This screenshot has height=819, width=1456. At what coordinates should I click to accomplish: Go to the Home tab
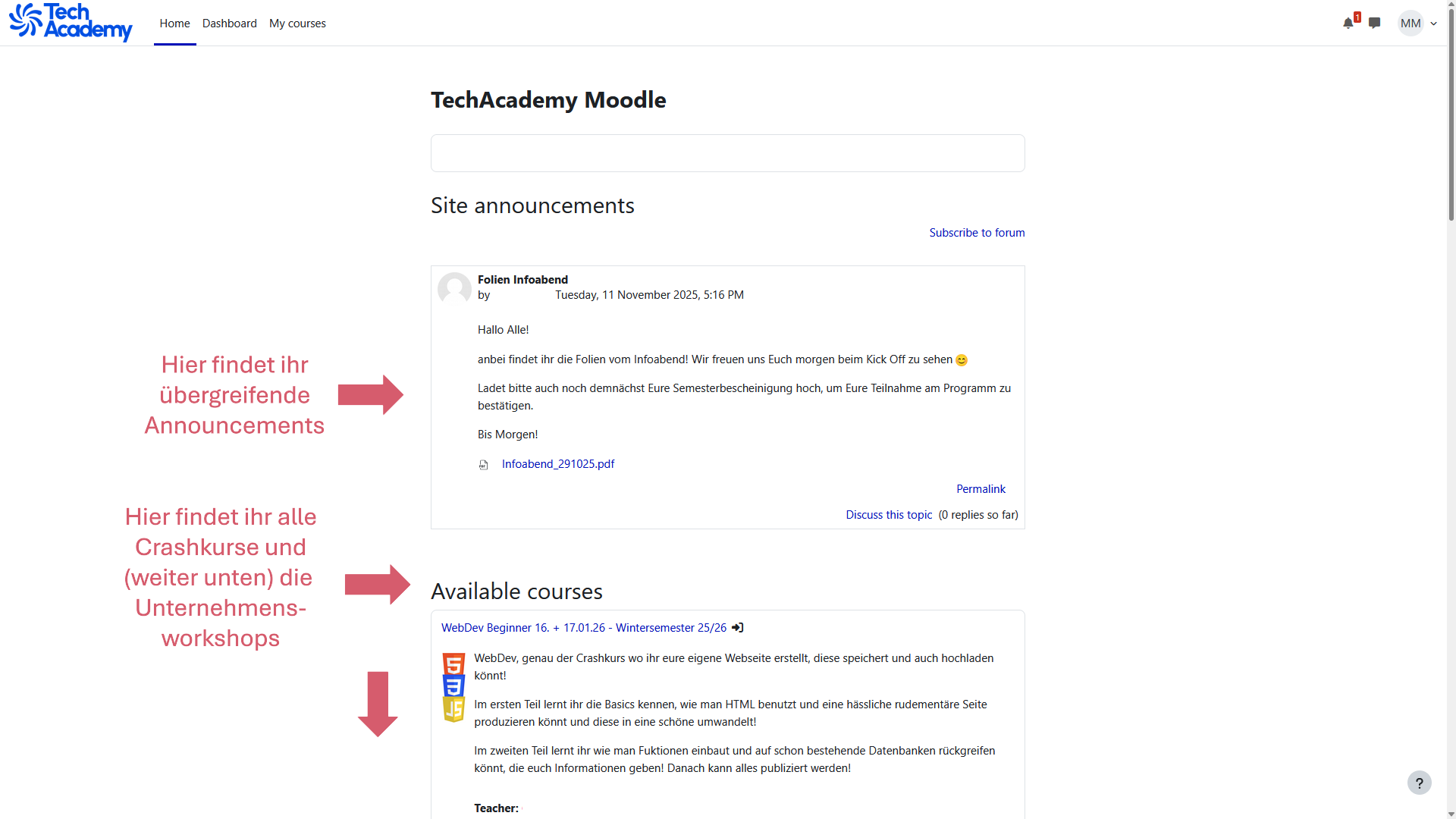tap(174, 24)
